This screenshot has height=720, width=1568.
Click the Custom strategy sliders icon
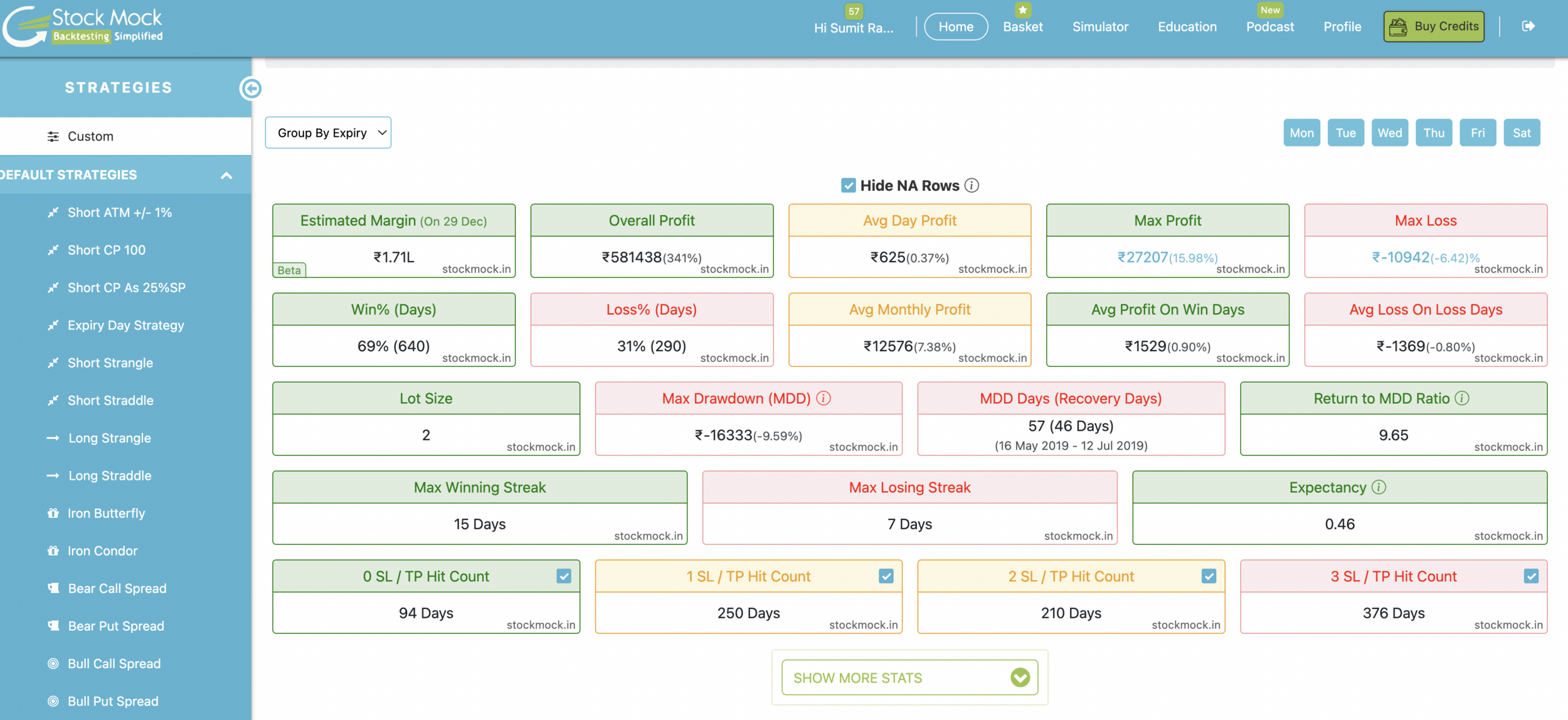pyautogui.click(x=53, y=136)
